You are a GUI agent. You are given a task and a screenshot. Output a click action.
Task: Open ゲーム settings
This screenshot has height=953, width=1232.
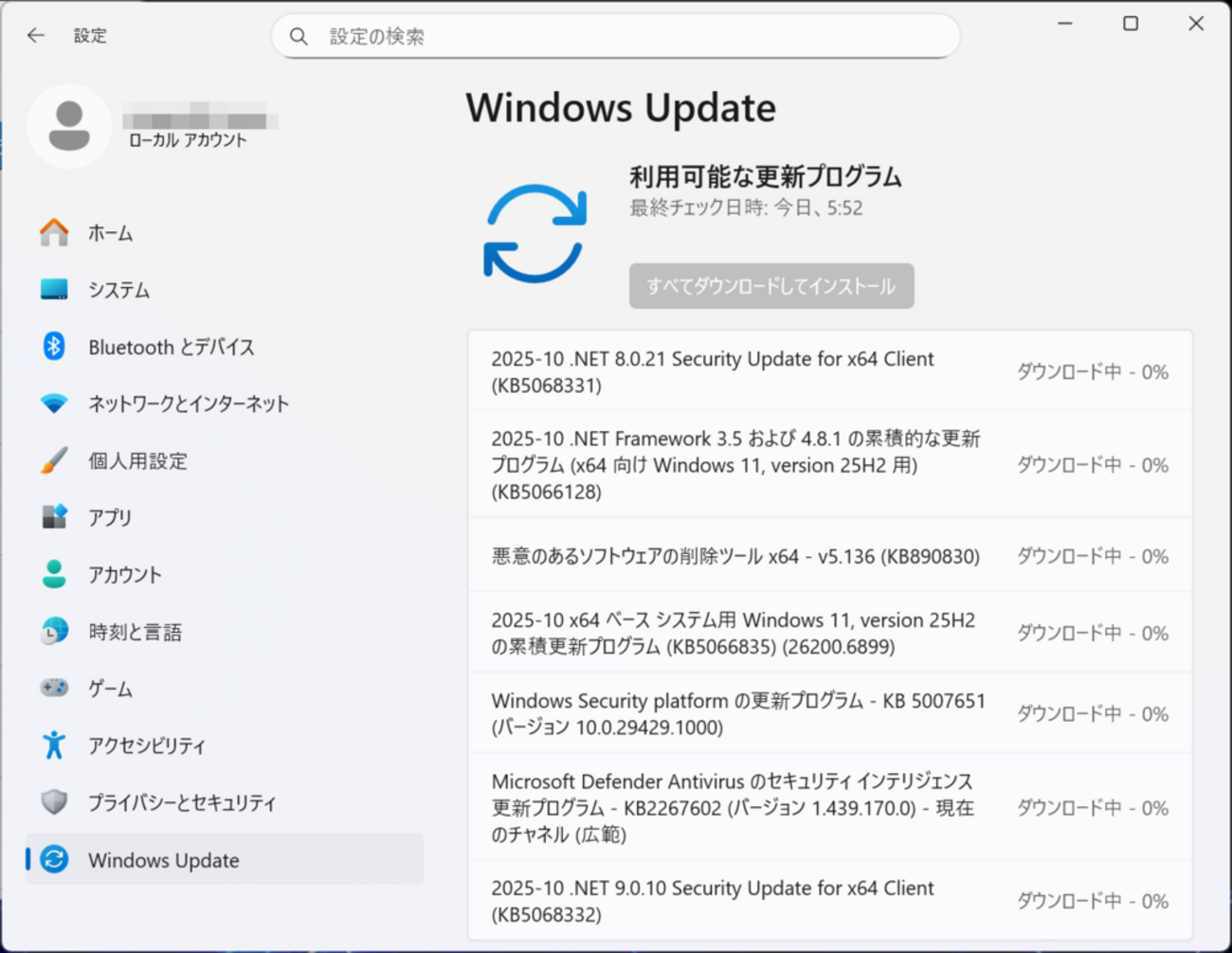point(225,688)
